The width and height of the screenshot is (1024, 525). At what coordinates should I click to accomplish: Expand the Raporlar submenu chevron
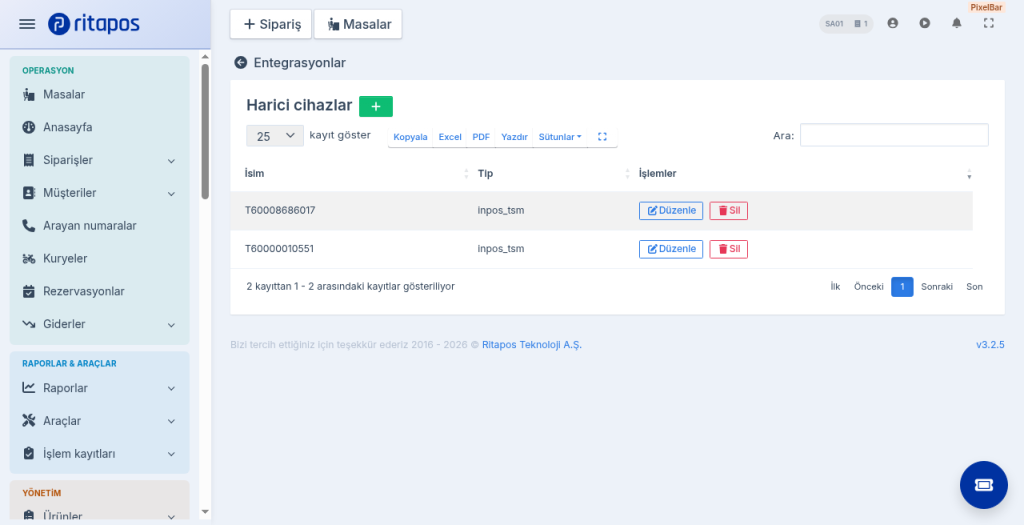[x=171, y=389]
